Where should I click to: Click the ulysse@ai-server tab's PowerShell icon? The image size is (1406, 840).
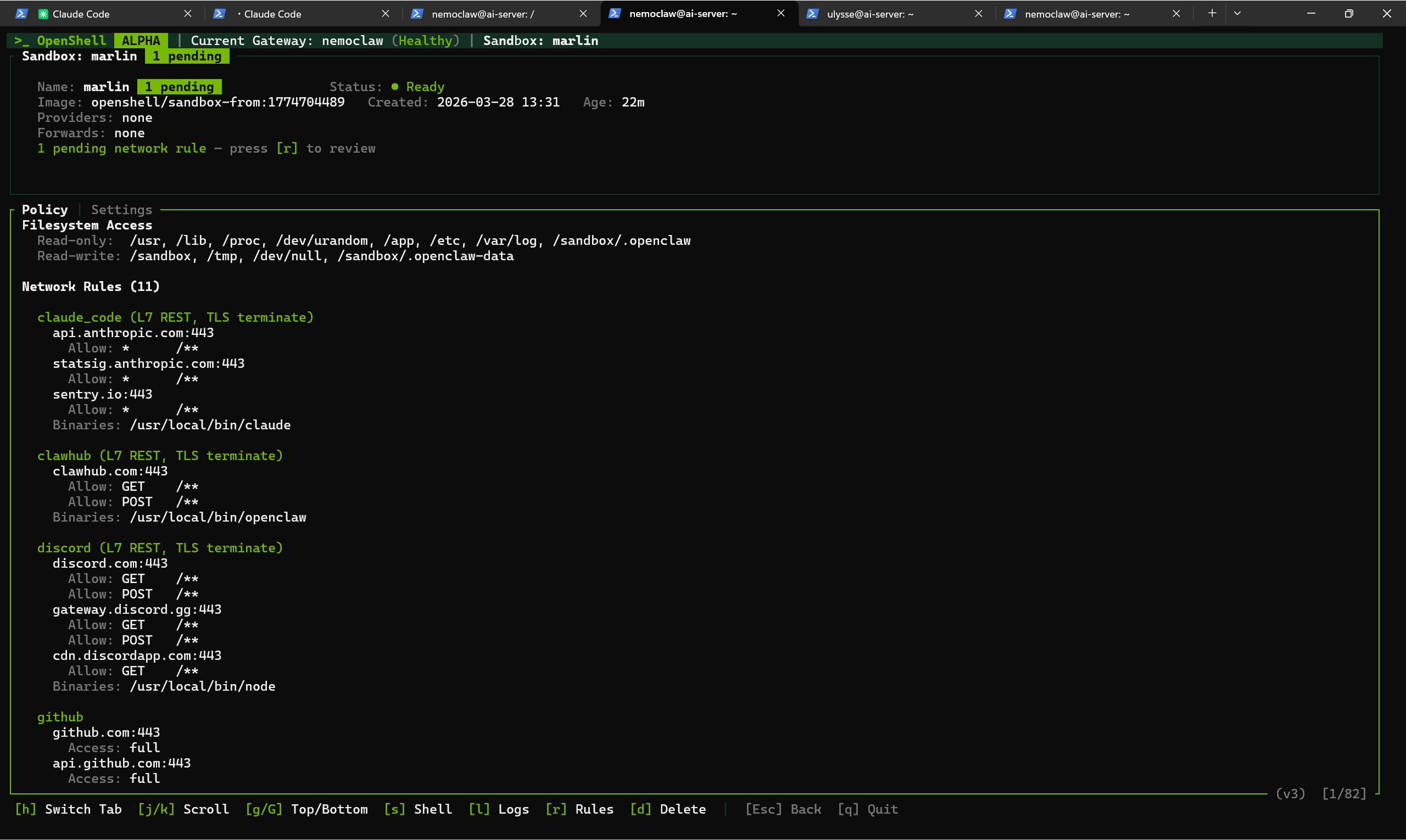point(812,14)
